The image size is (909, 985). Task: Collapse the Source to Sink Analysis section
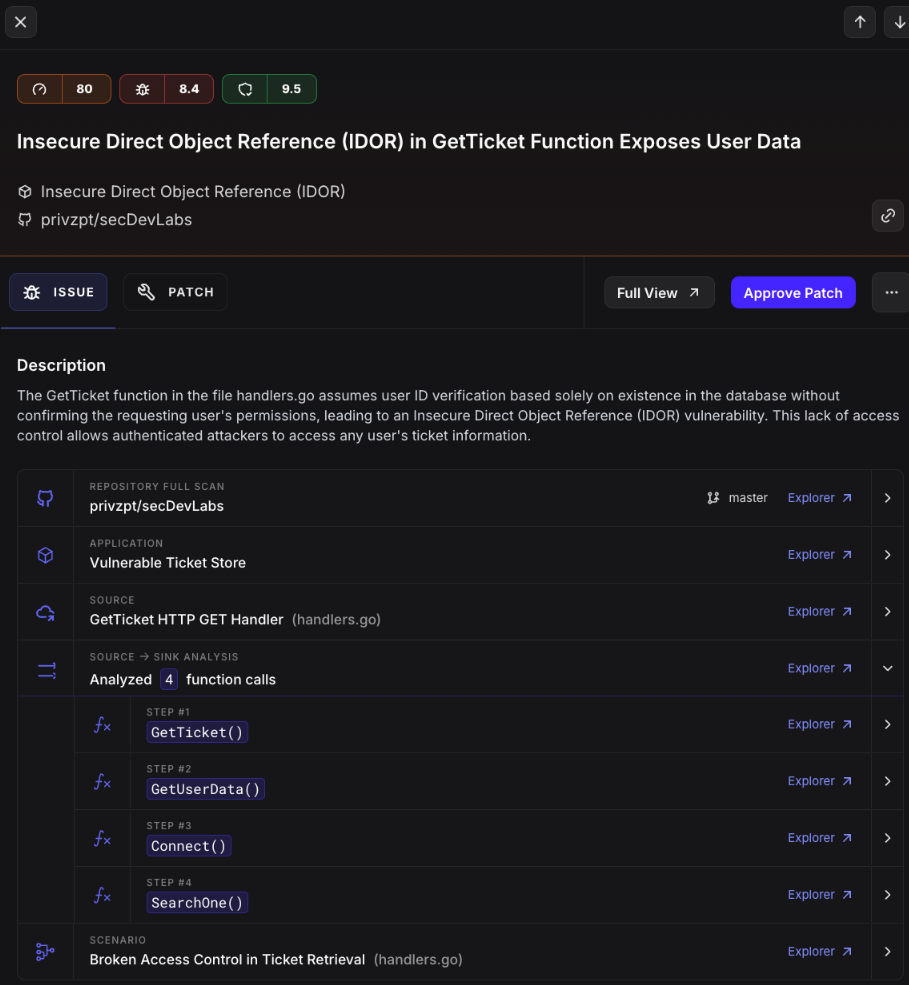pyautogui.click(x=887, y=668)
